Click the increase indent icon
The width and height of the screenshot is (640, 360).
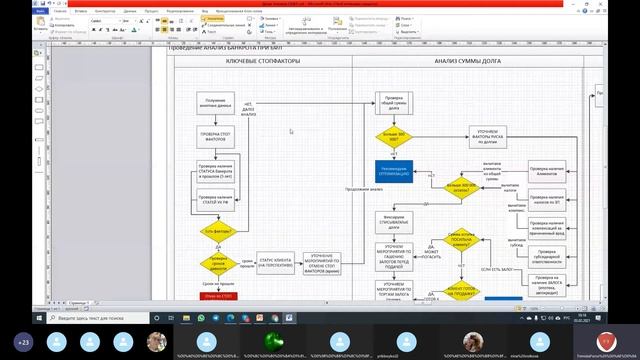(196, 30)
